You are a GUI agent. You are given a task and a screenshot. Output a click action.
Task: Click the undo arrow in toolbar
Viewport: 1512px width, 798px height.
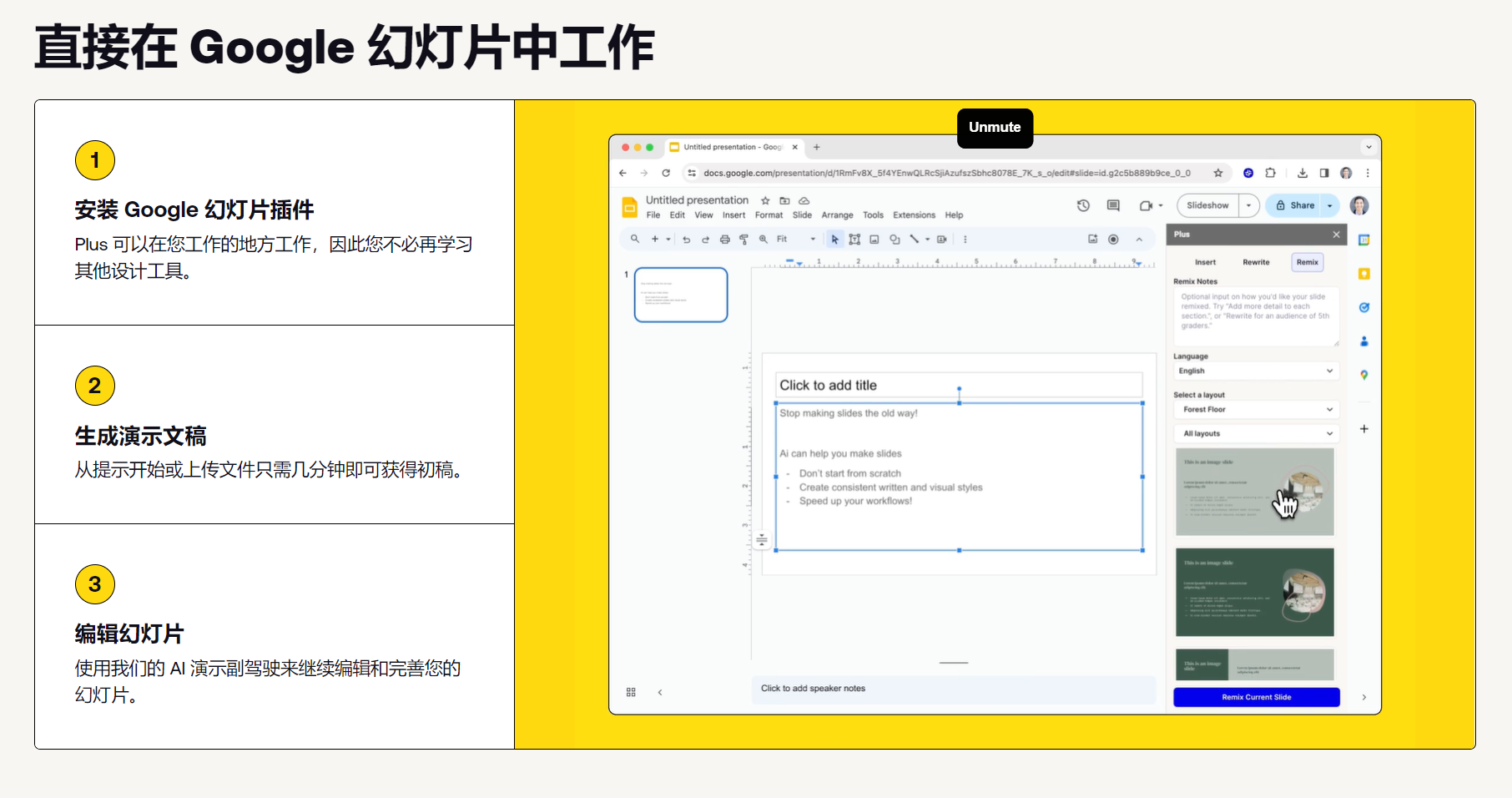(x=686, y=240)
